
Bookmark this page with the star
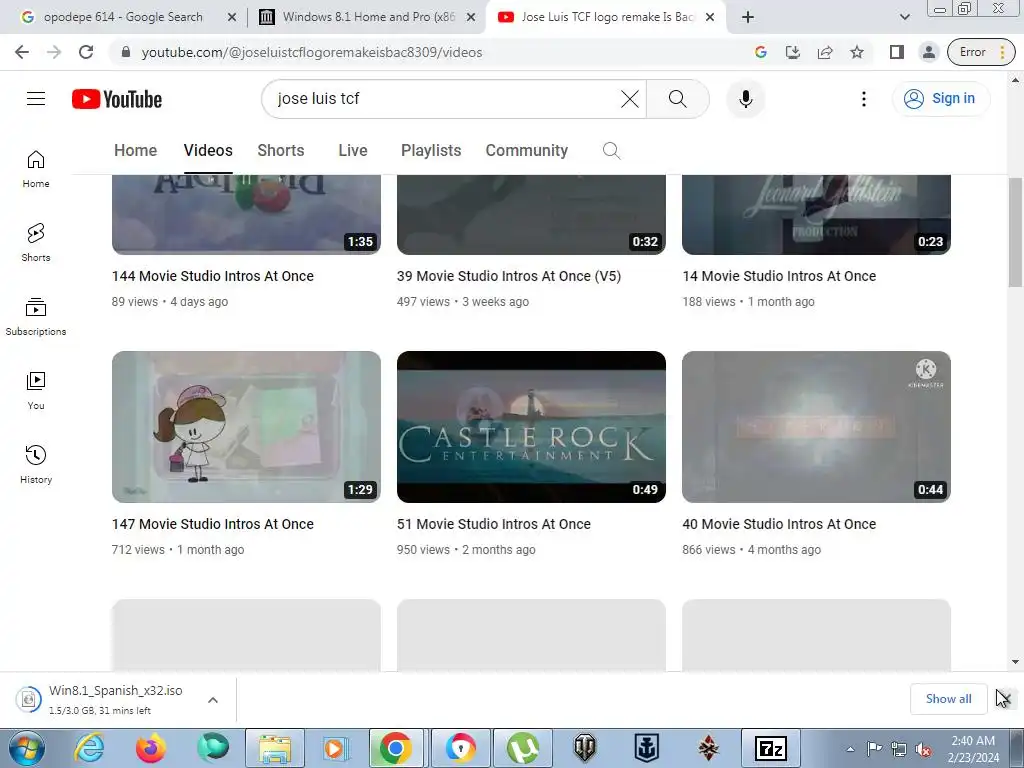coord(857,52)
